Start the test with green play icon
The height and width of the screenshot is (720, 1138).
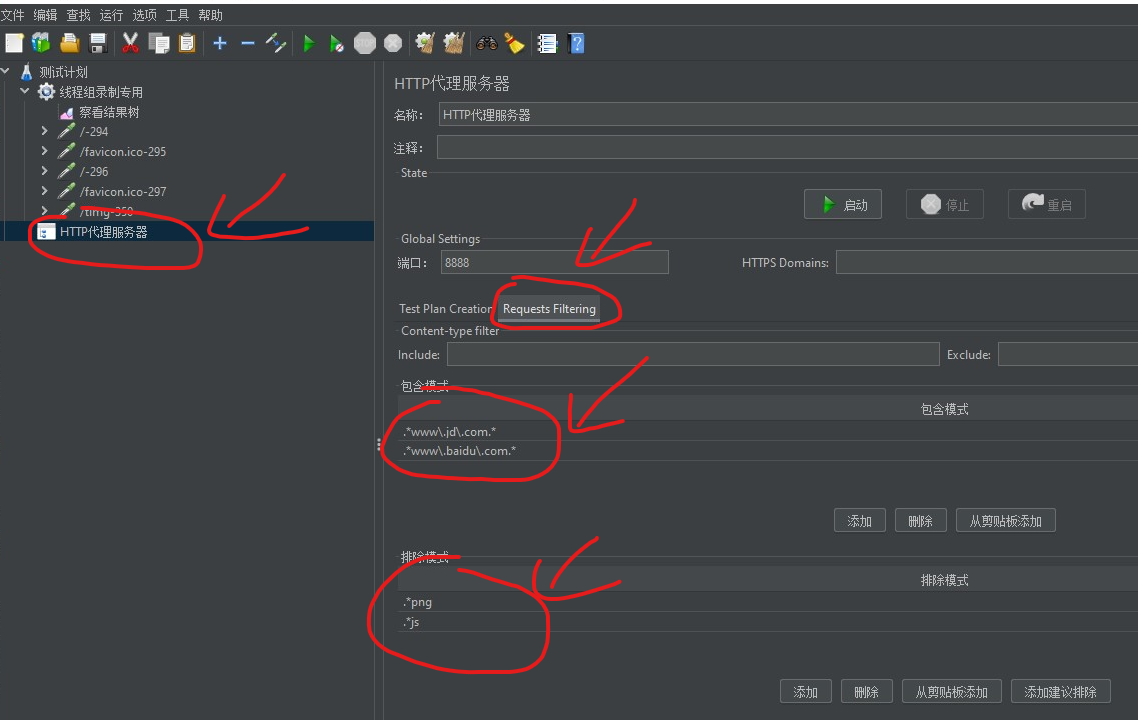click(309, 44)
